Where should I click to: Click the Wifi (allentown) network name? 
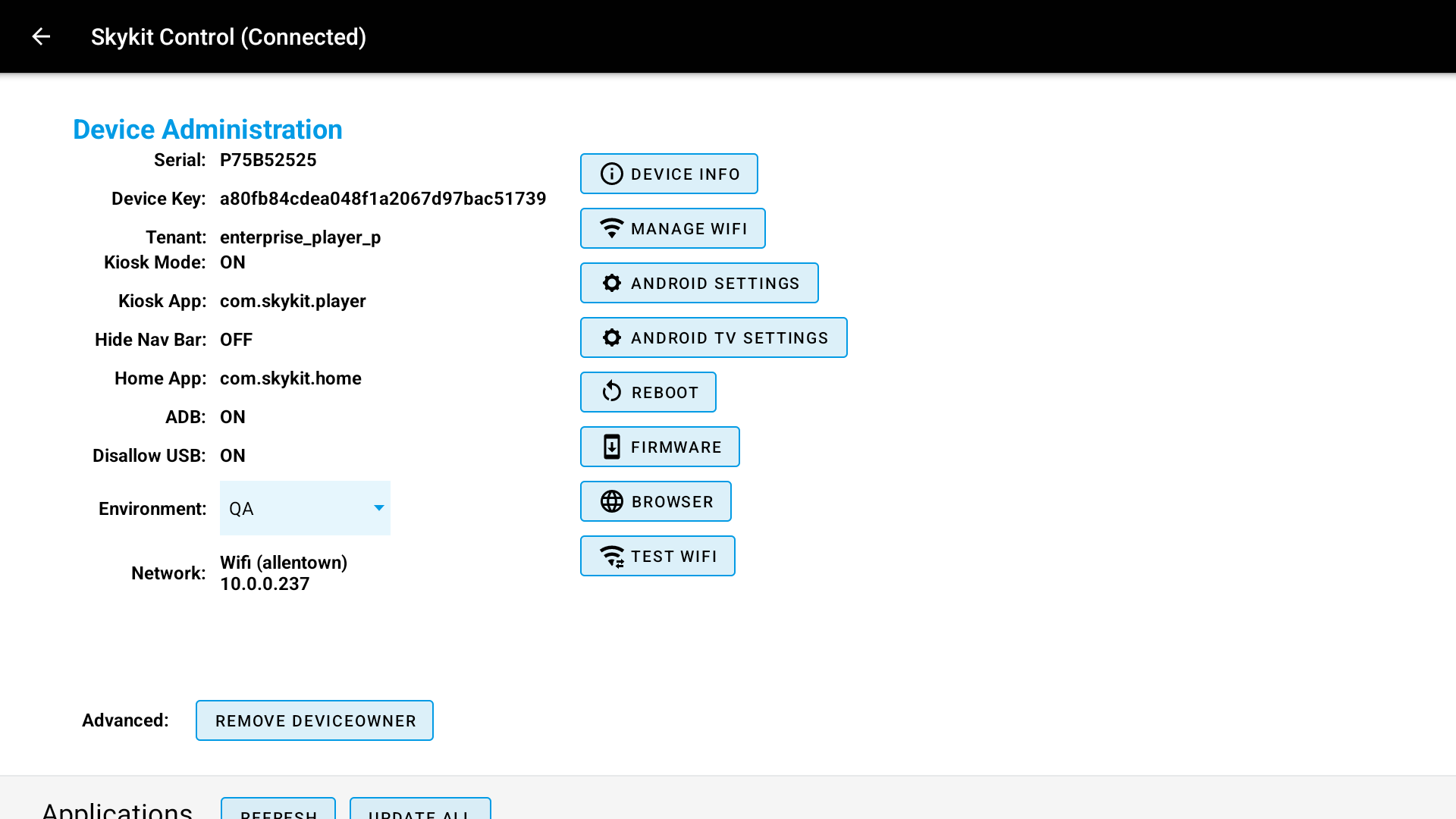click(x=284, y=563)
